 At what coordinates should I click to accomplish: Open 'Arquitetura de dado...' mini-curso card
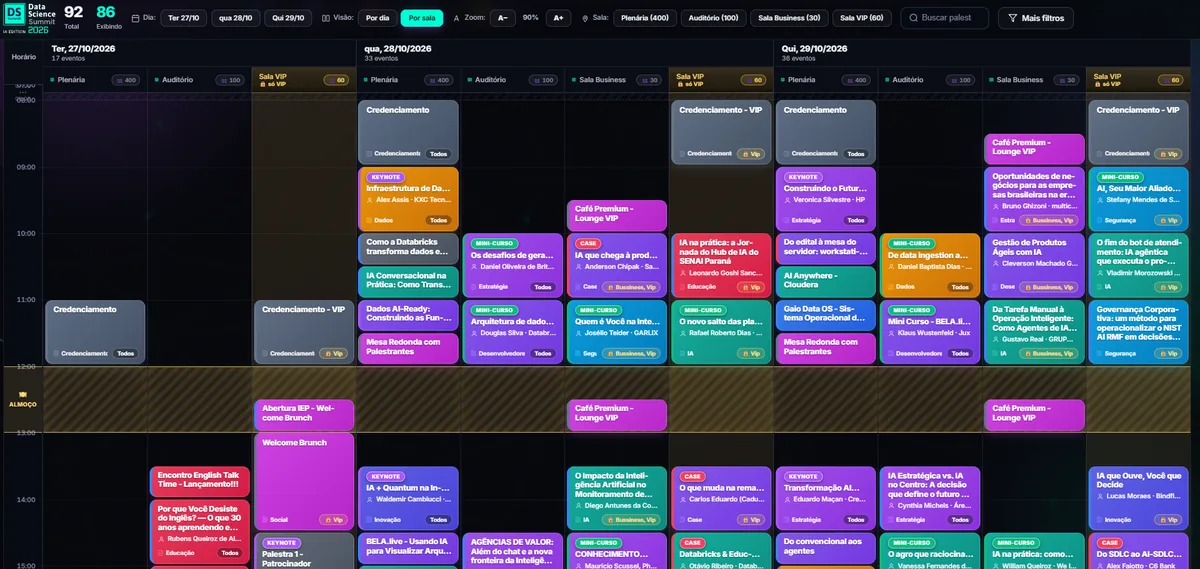click(x=512, y=331)
